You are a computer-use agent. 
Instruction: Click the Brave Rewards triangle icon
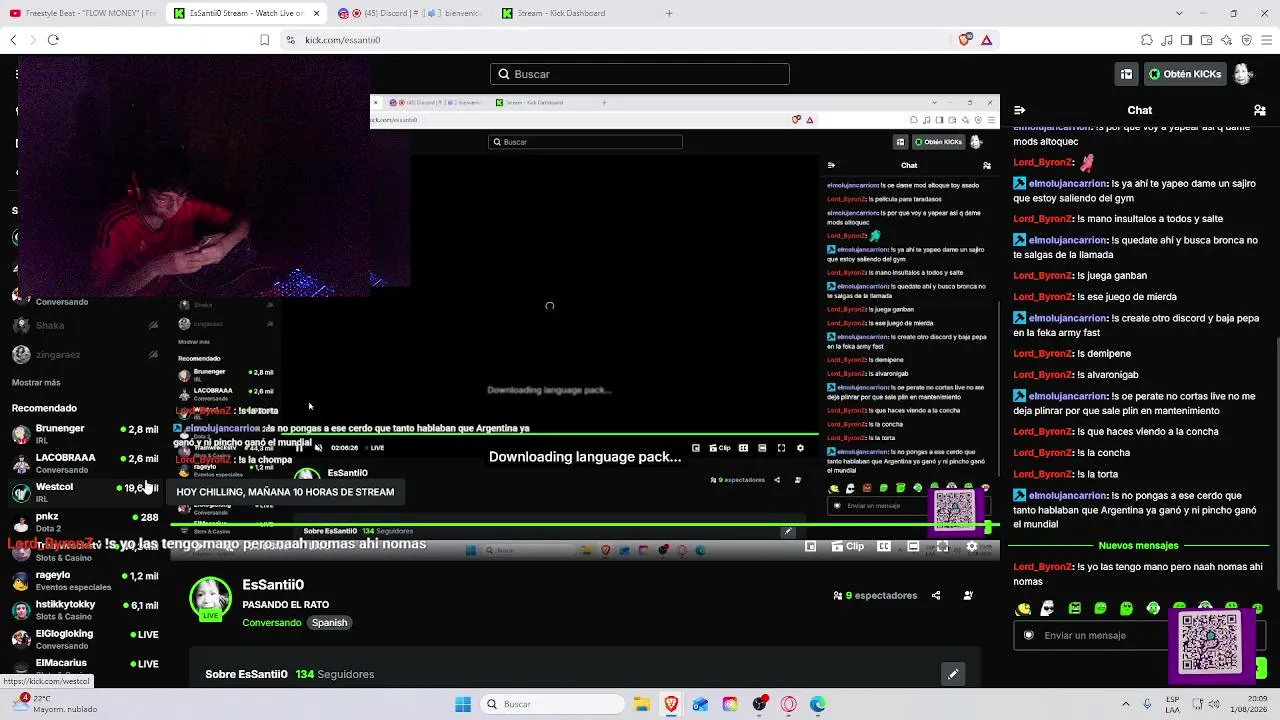[986, 40]
